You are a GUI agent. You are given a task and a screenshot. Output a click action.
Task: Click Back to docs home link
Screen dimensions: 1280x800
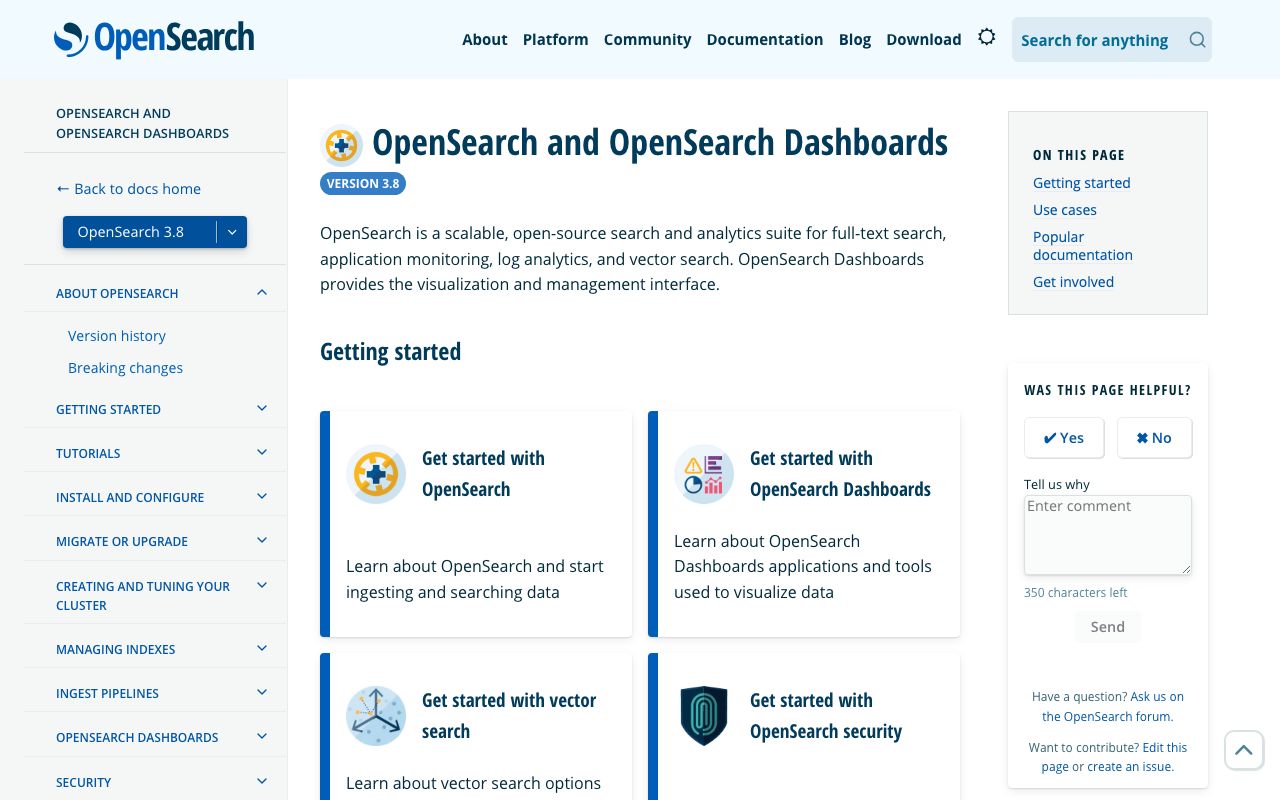129,188
